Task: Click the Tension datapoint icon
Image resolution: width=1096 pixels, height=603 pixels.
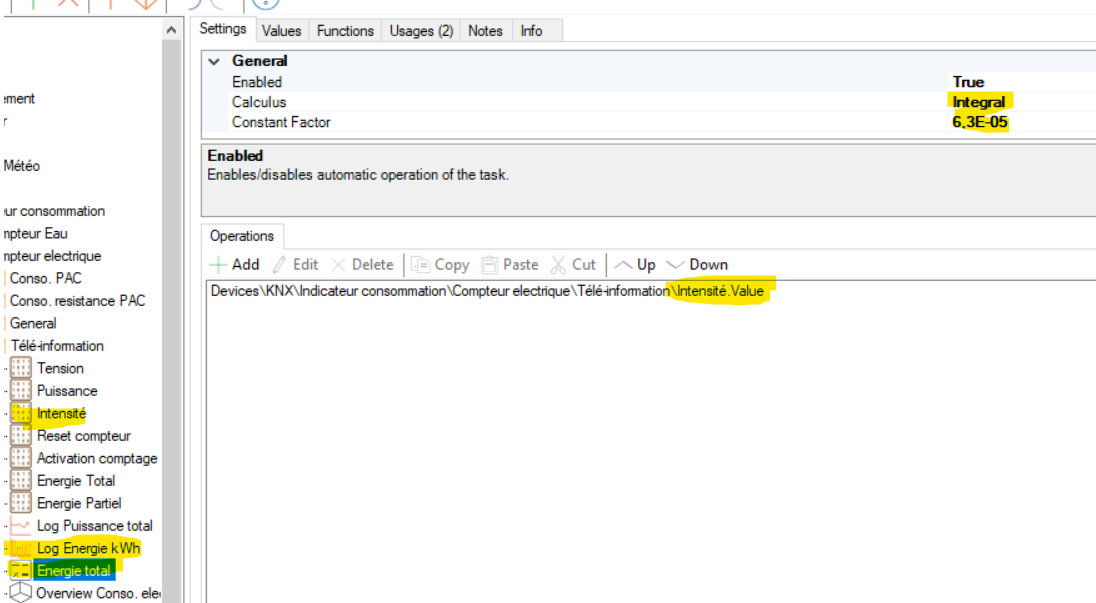Action: (x=21, y=368)
